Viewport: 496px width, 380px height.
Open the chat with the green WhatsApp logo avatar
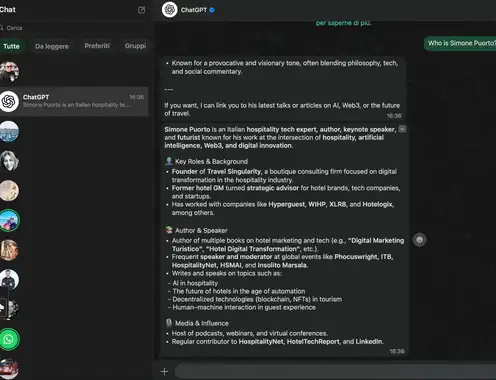coord(9,339)
